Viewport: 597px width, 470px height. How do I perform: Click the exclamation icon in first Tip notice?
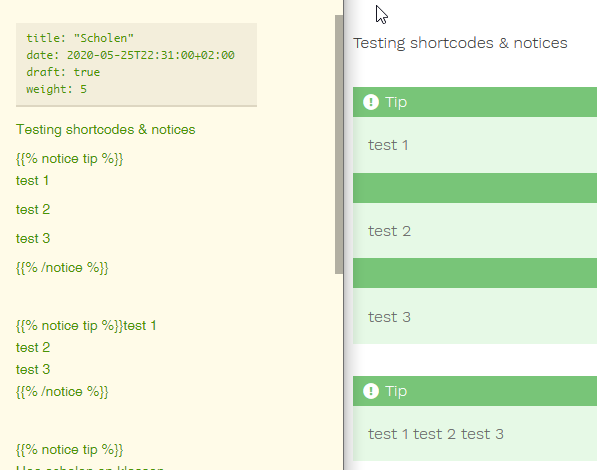pyautogui.click(x=371, y=102)
